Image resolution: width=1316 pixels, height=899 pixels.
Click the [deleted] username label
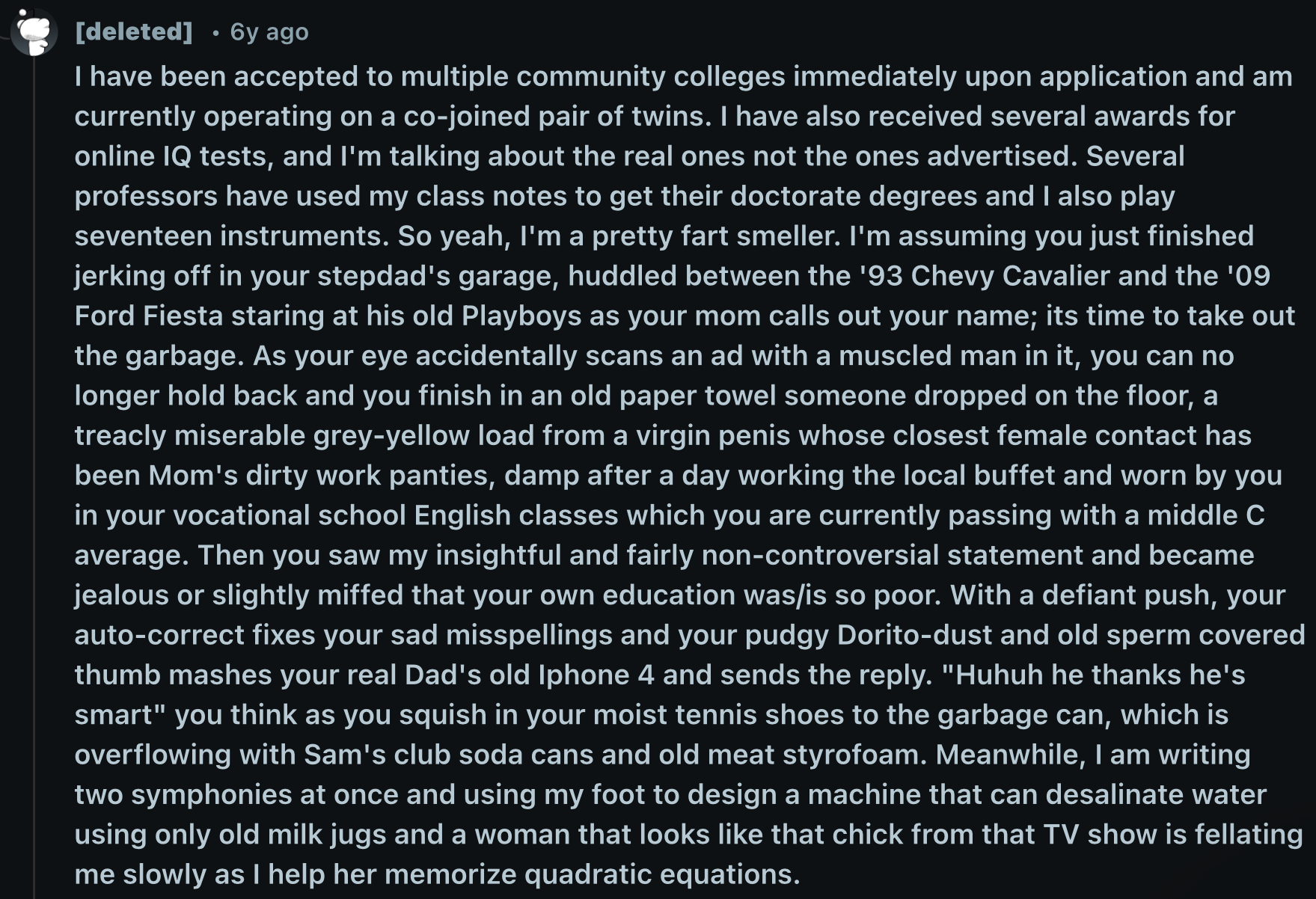(x=134, y=31)
